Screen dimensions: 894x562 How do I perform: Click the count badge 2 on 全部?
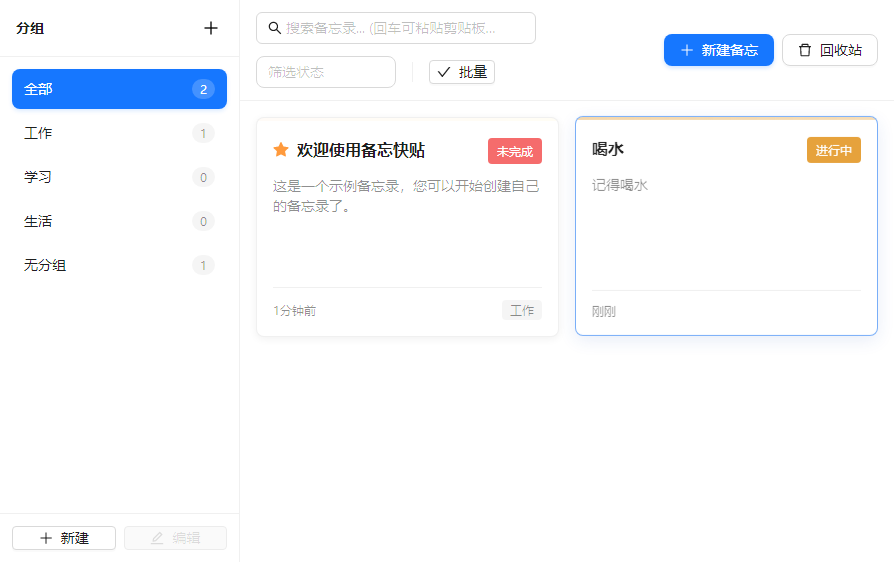pyautogui.click(x=203, y=89)
